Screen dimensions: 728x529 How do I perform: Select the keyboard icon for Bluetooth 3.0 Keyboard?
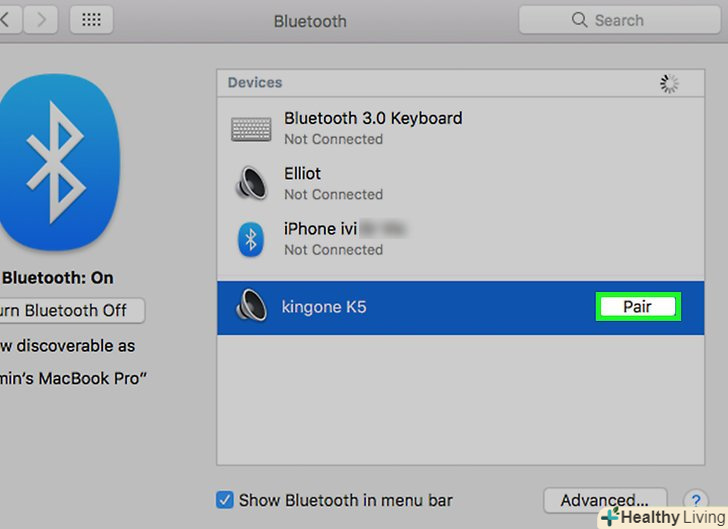point(251,129)
